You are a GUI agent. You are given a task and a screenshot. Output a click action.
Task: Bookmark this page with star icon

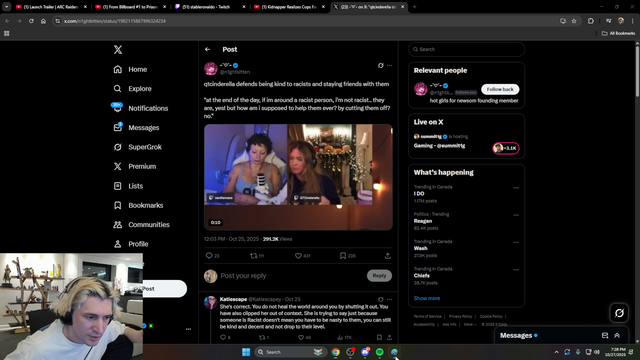pos(574,21)
